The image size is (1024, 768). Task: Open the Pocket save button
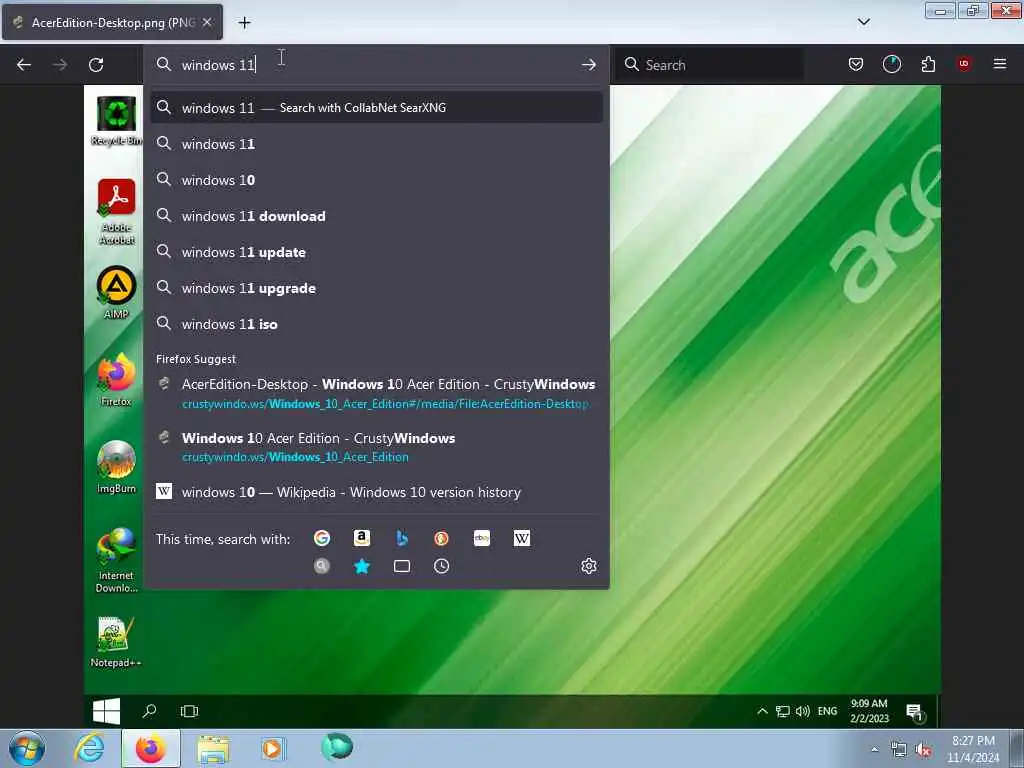point(856,64)
